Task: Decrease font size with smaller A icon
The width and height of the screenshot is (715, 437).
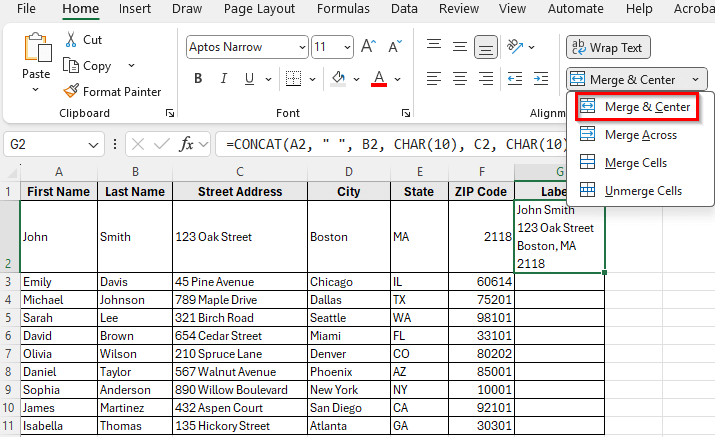Action: [391, 47]
